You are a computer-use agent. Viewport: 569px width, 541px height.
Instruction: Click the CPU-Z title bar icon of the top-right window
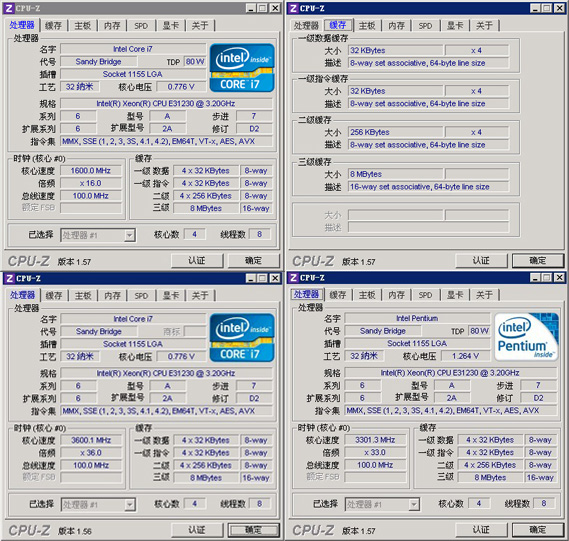(294, 8)
